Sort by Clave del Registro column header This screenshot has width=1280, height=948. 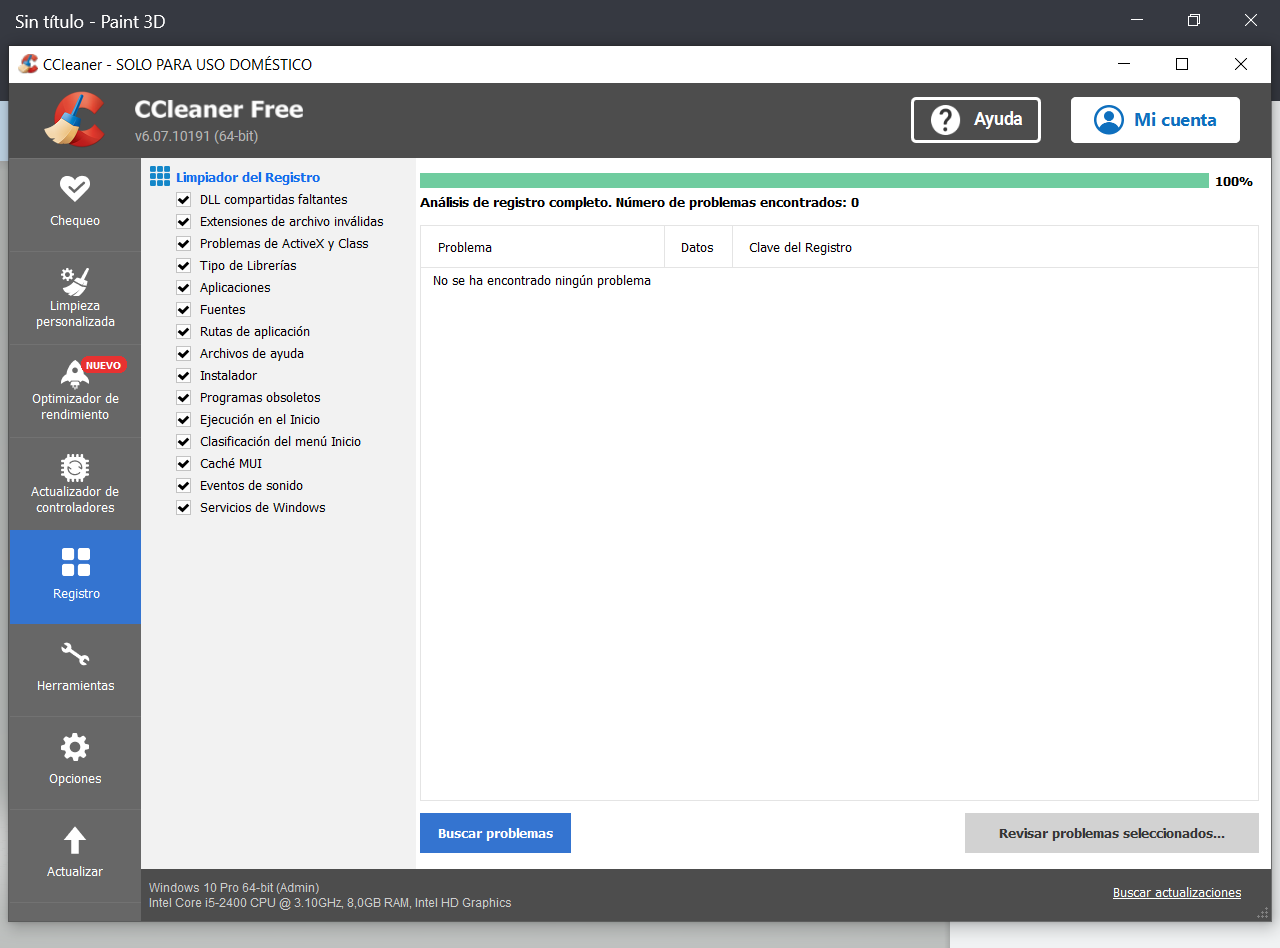(995, 247)
